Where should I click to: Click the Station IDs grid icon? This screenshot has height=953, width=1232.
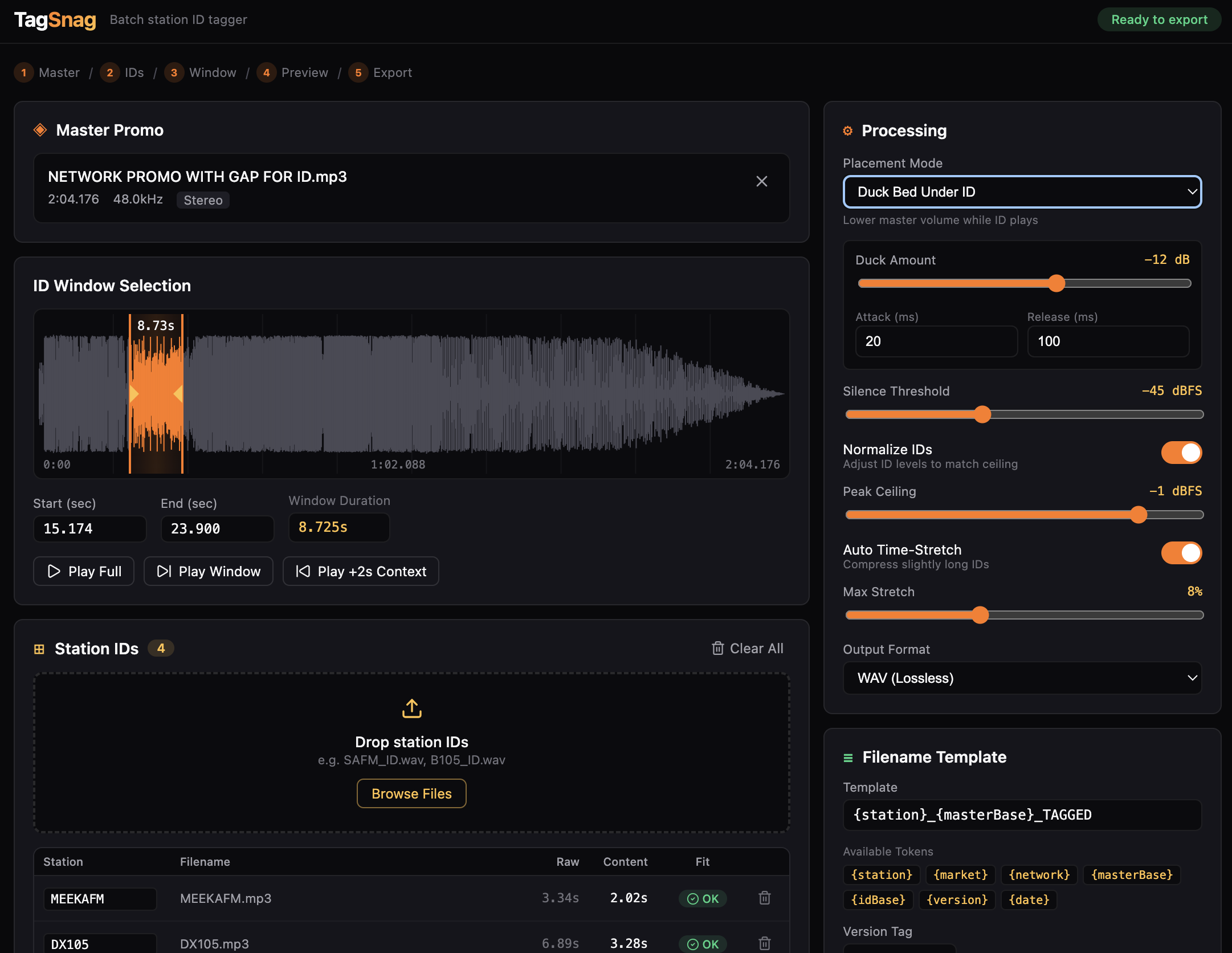(x=39, y=649)
